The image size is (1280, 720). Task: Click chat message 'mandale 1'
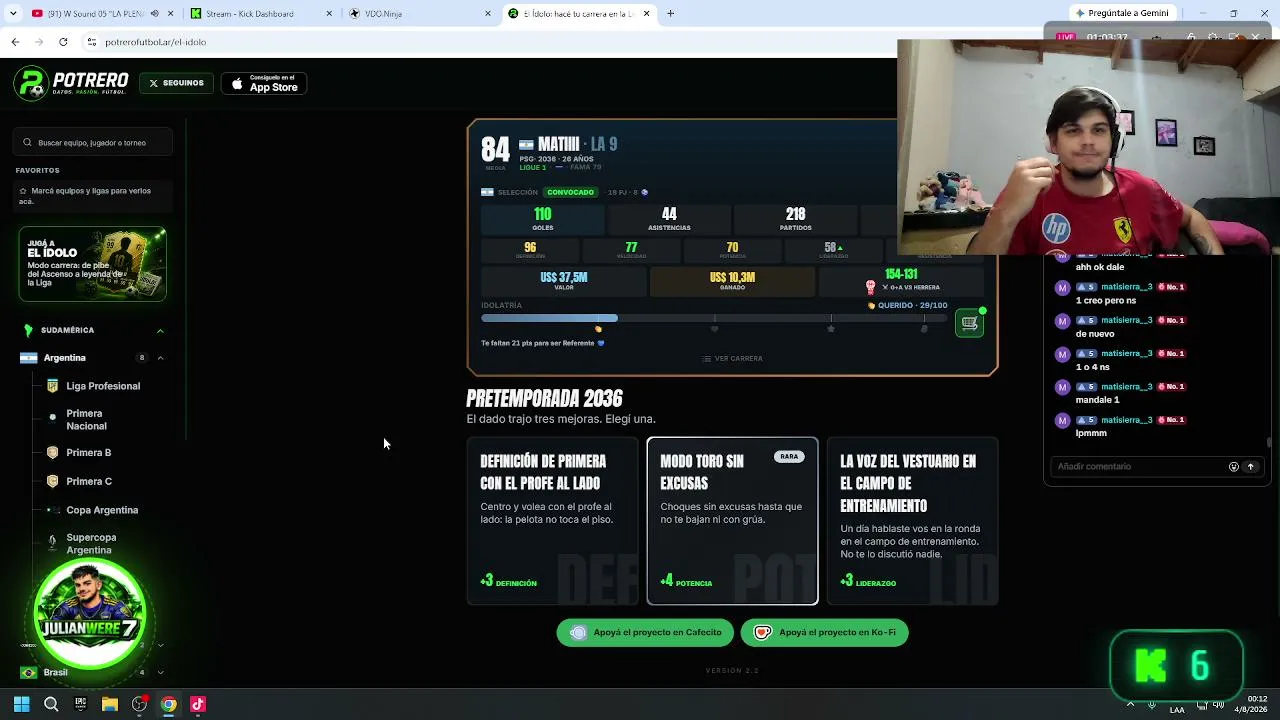pyautogui.click(x=1097, y=400)
